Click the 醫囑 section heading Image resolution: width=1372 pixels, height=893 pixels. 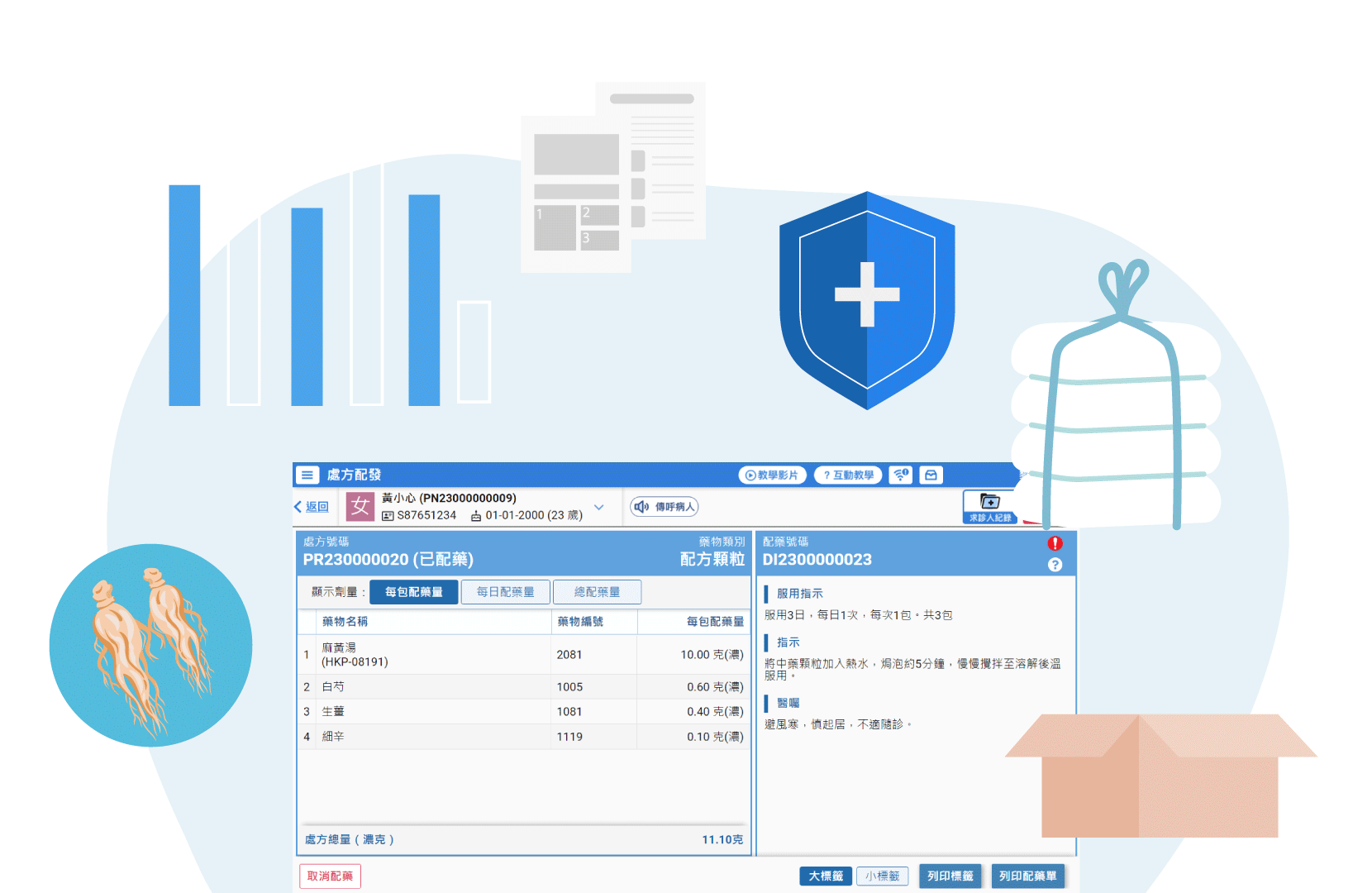tap(788, 703)
